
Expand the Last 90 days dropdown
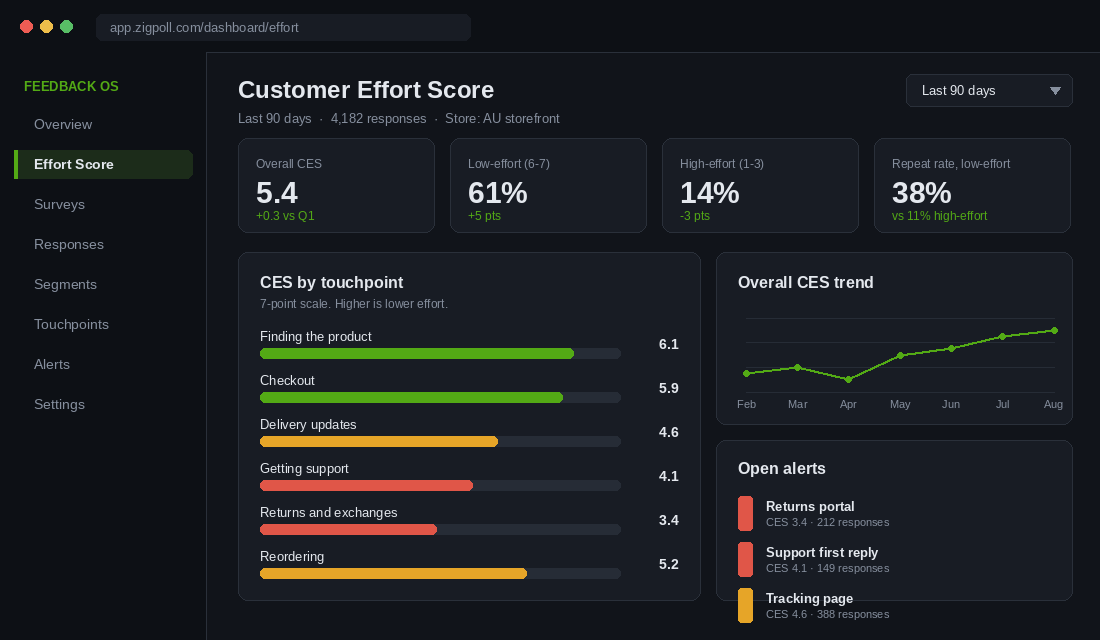coord(989,91)
